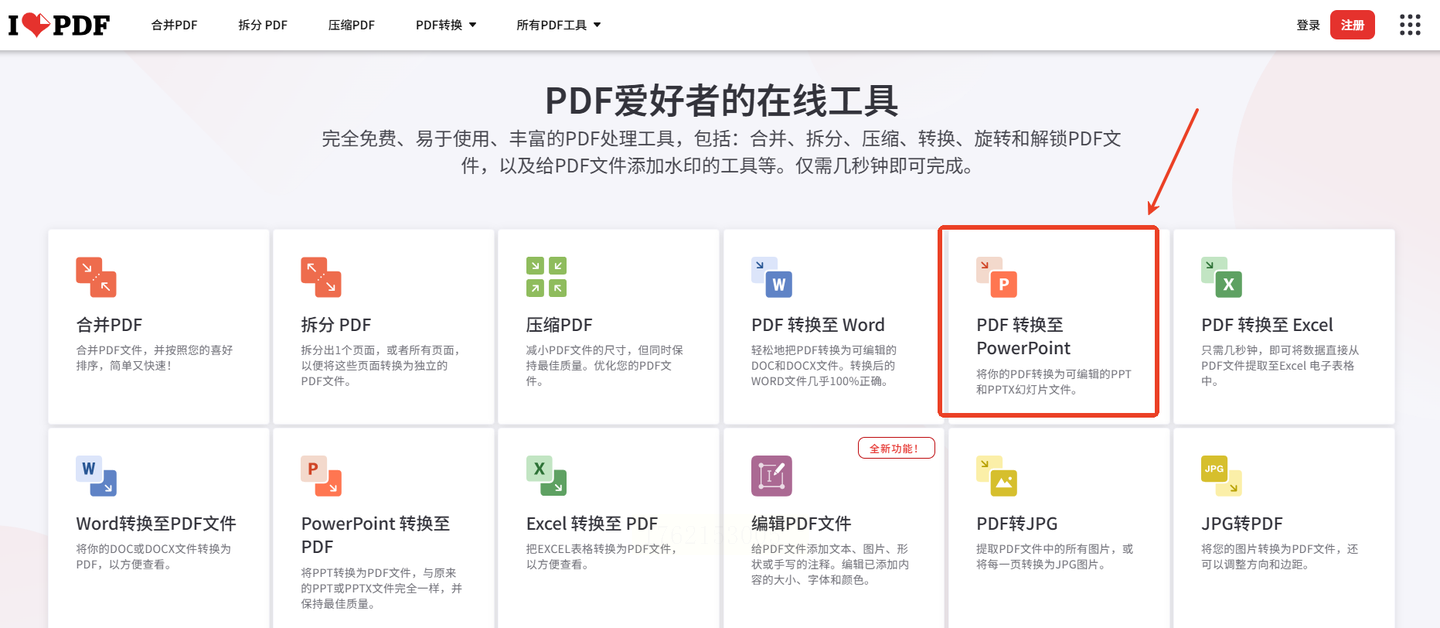This screenshot has width=1440, height=628.
Task: Open the 编辑PDF文件 card title
Action: point(801,524)
